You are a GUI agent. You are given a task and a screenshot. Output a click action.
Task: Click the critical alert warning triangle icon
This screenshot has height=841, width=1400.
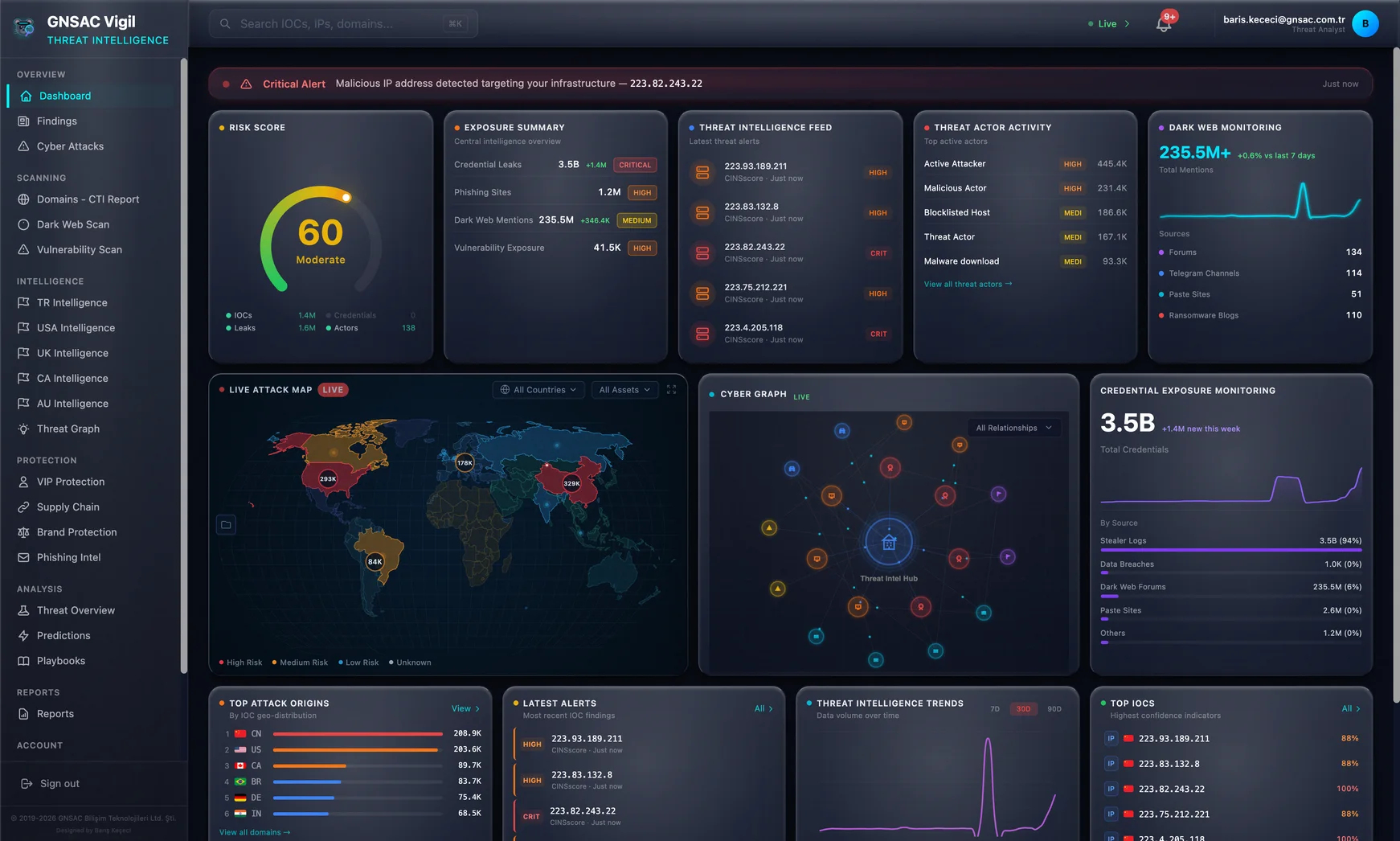pyautogui.click(x=246, y=84)
